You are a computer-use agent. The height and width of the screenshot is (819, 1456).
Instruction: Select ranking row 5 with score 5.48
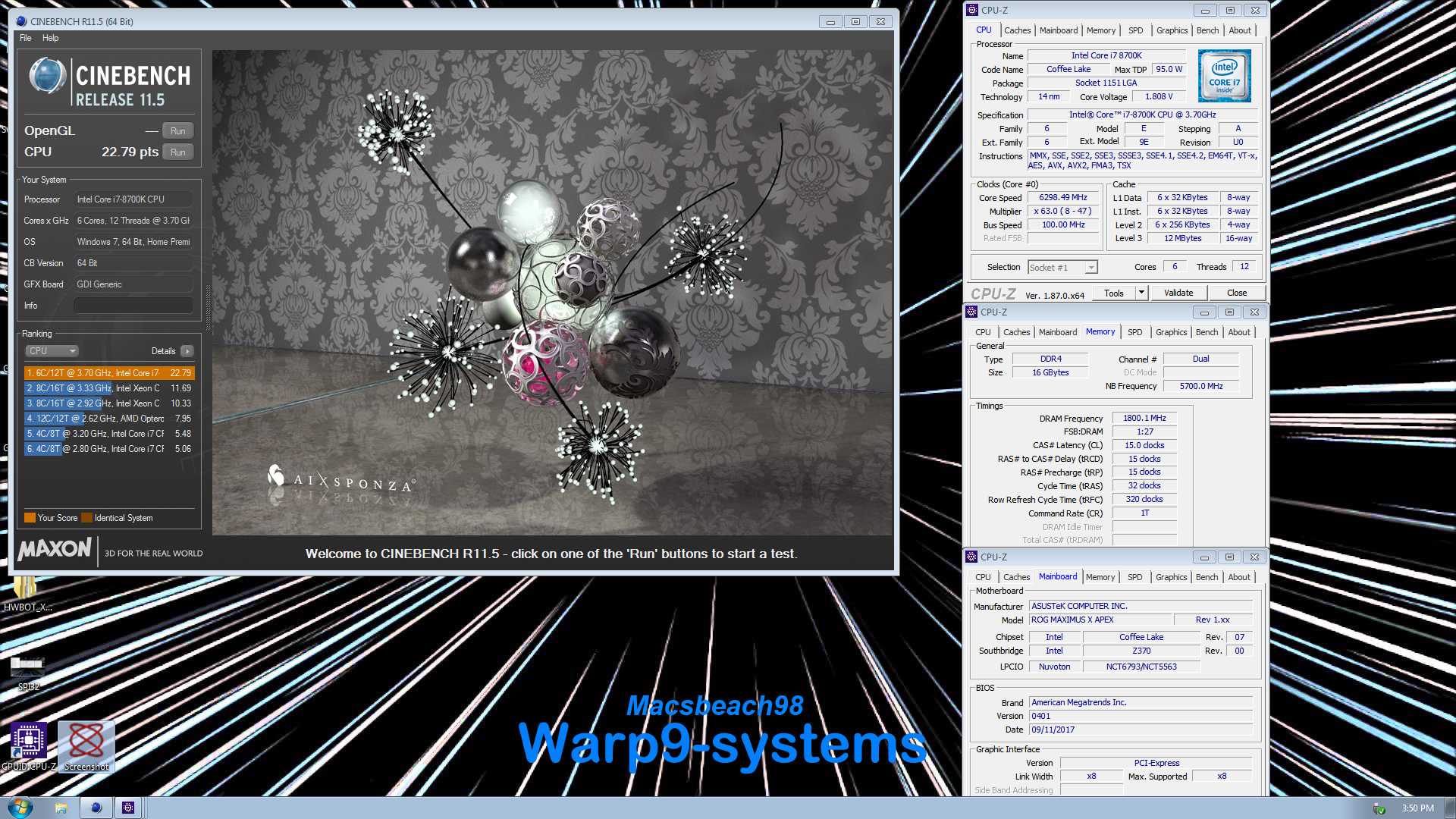point(109,434)
